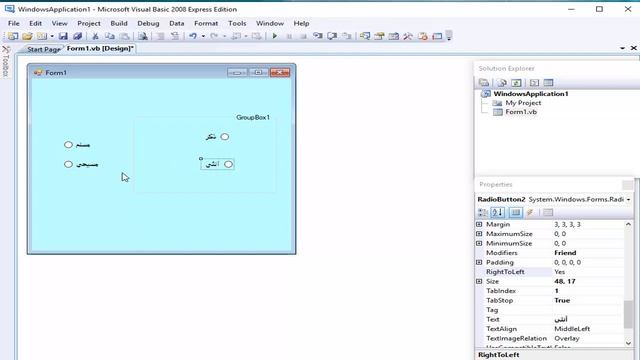Click the New Project toolbar icon
This screenshot has width=640, height=360.
13,36
